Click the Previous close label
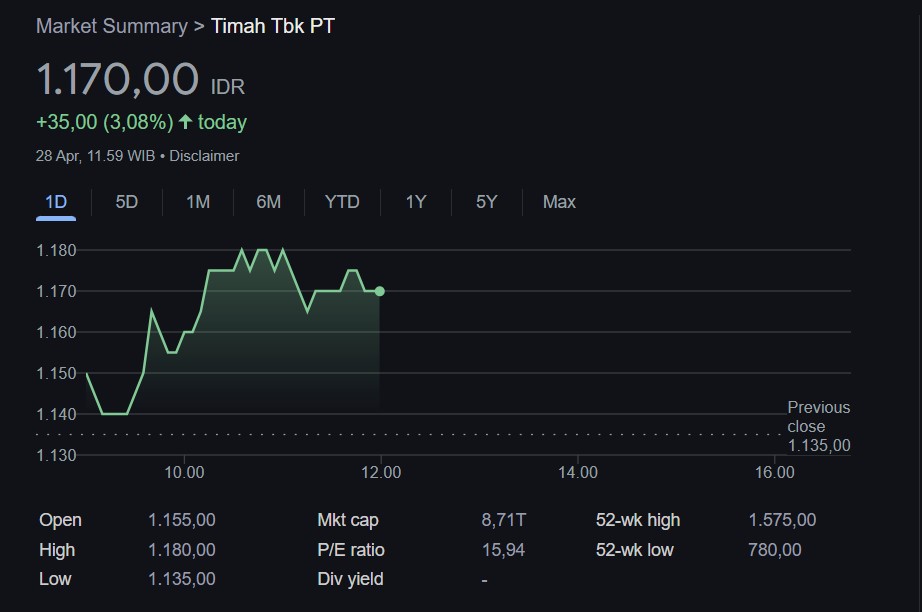Image resolution: width=922 pixels, height=612 pixels. pyautogui.click(x=818, y=417)
